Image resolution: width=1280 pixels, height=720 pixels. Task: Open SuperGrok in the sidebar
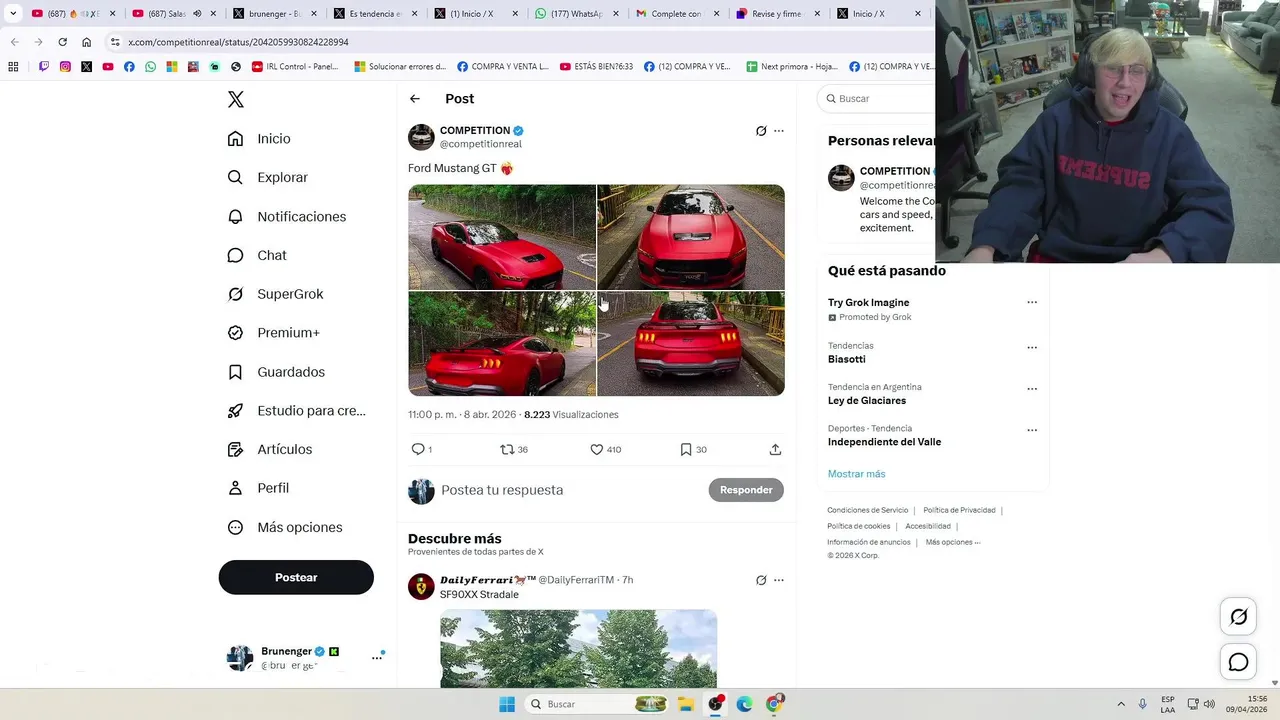click(276, 294)
